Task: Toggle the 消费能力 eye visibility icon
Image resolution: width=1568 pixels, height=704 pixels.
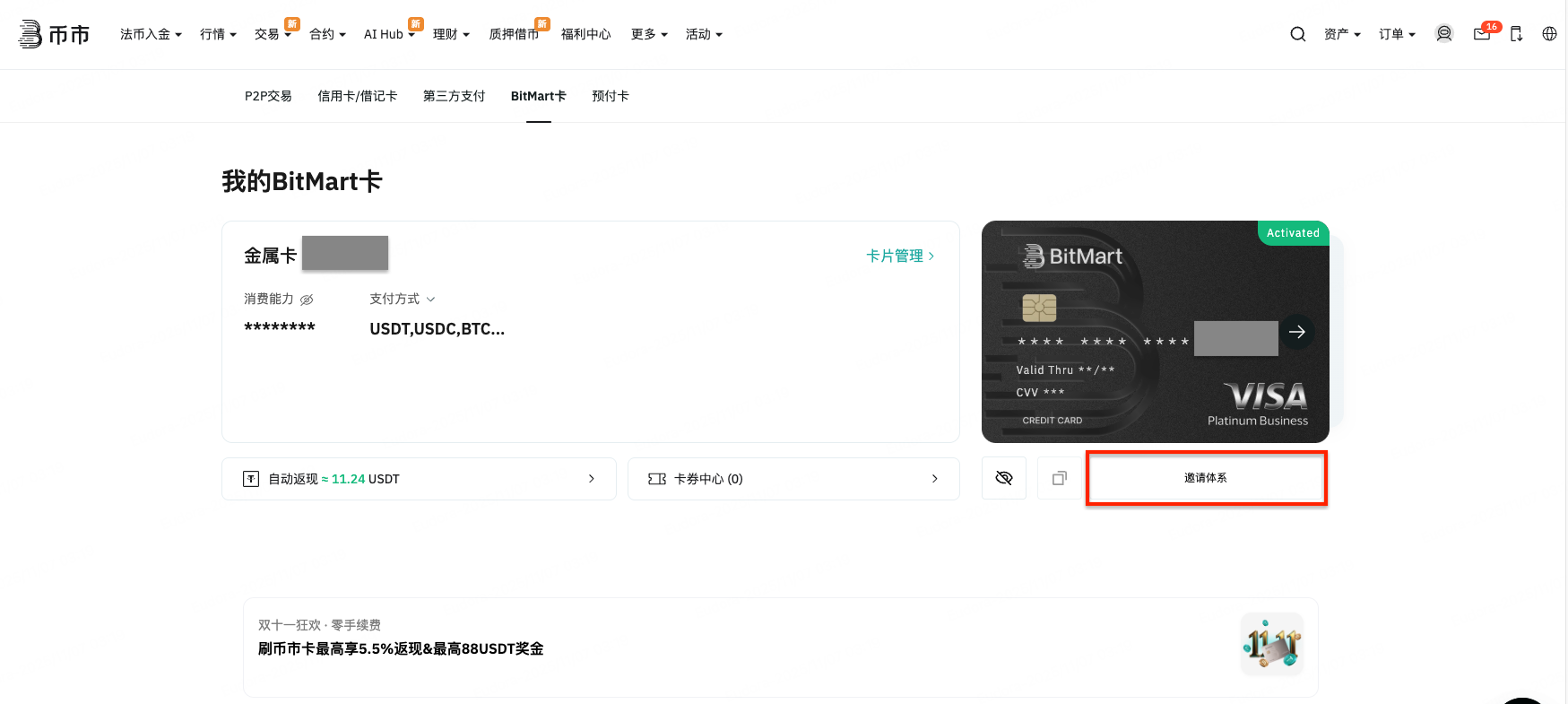Action: coord(307,300)
